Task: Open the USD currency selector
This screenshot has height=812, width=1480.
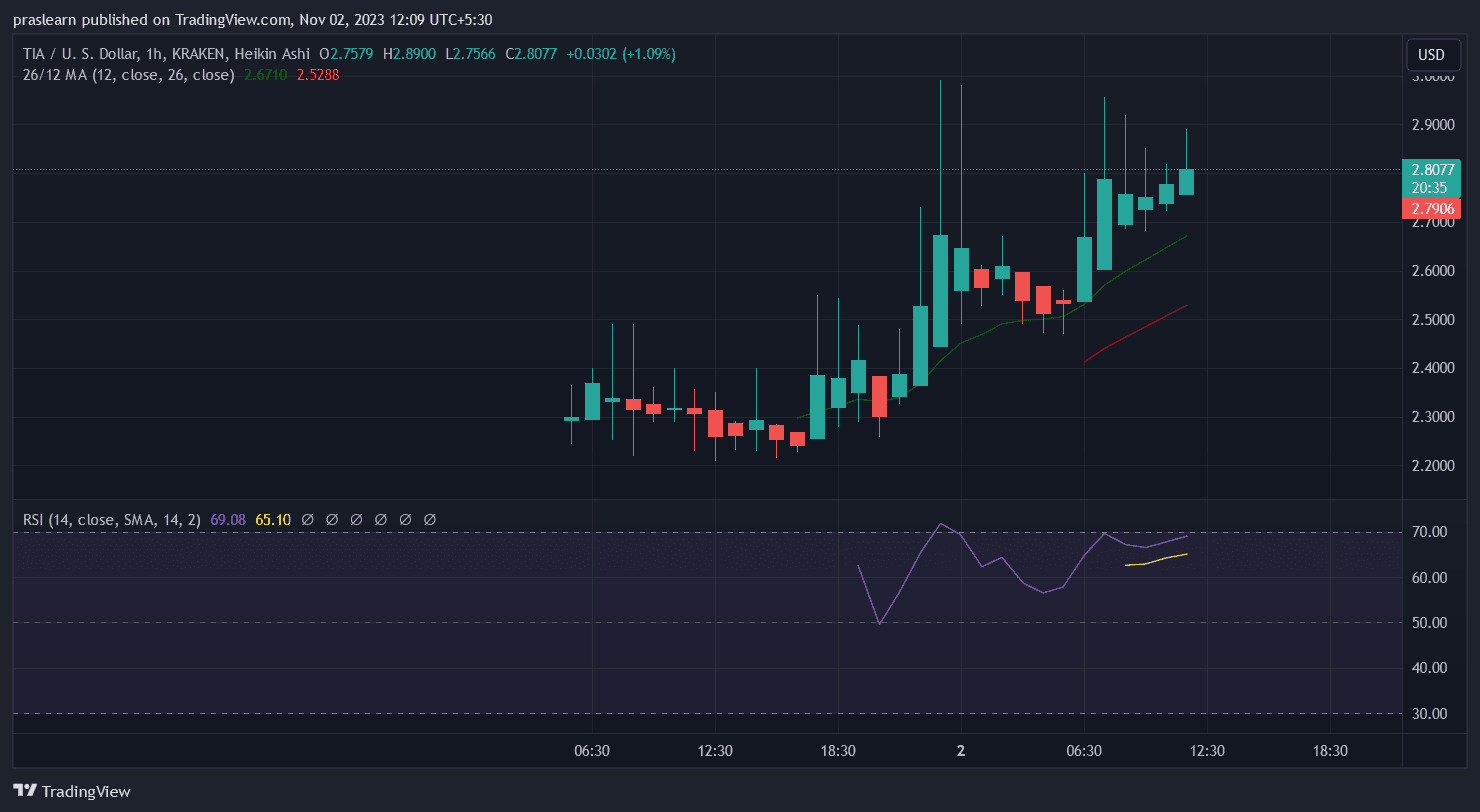Action: (x=1431, y=54)
